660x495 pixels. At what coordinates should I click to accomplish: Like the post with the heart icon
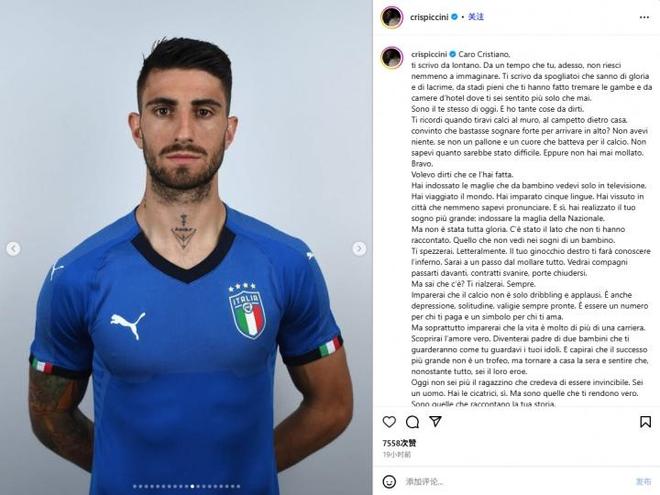coord(389,421)
